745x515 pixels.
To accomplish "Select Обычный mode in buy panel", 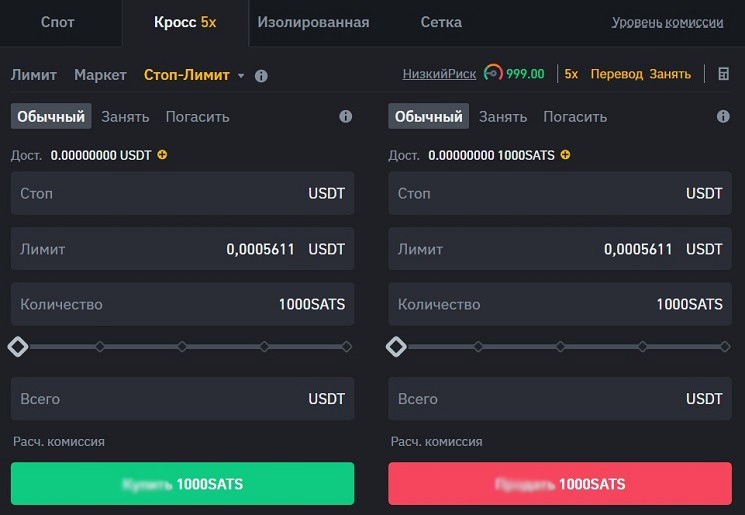I will (x=51, y=116).
